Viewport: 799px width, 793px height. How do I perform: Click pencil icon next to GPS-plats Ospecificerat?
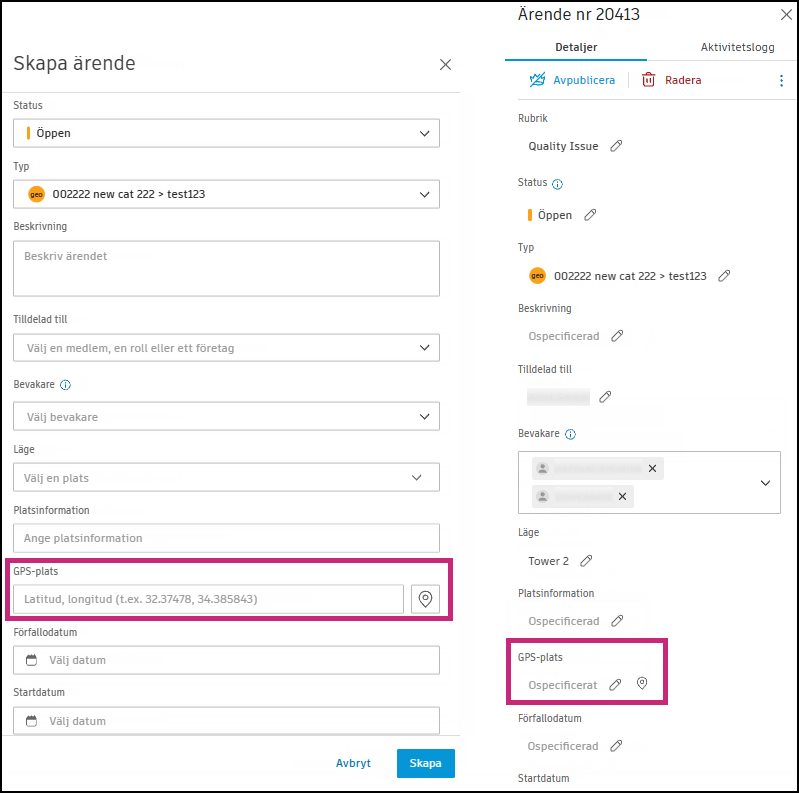click(x=615, y=685)
